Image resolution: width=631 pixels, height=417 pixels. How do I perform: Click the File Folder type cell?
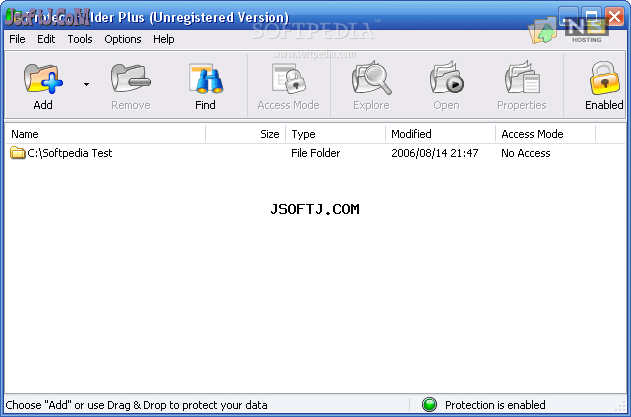[x=316, y=153]
